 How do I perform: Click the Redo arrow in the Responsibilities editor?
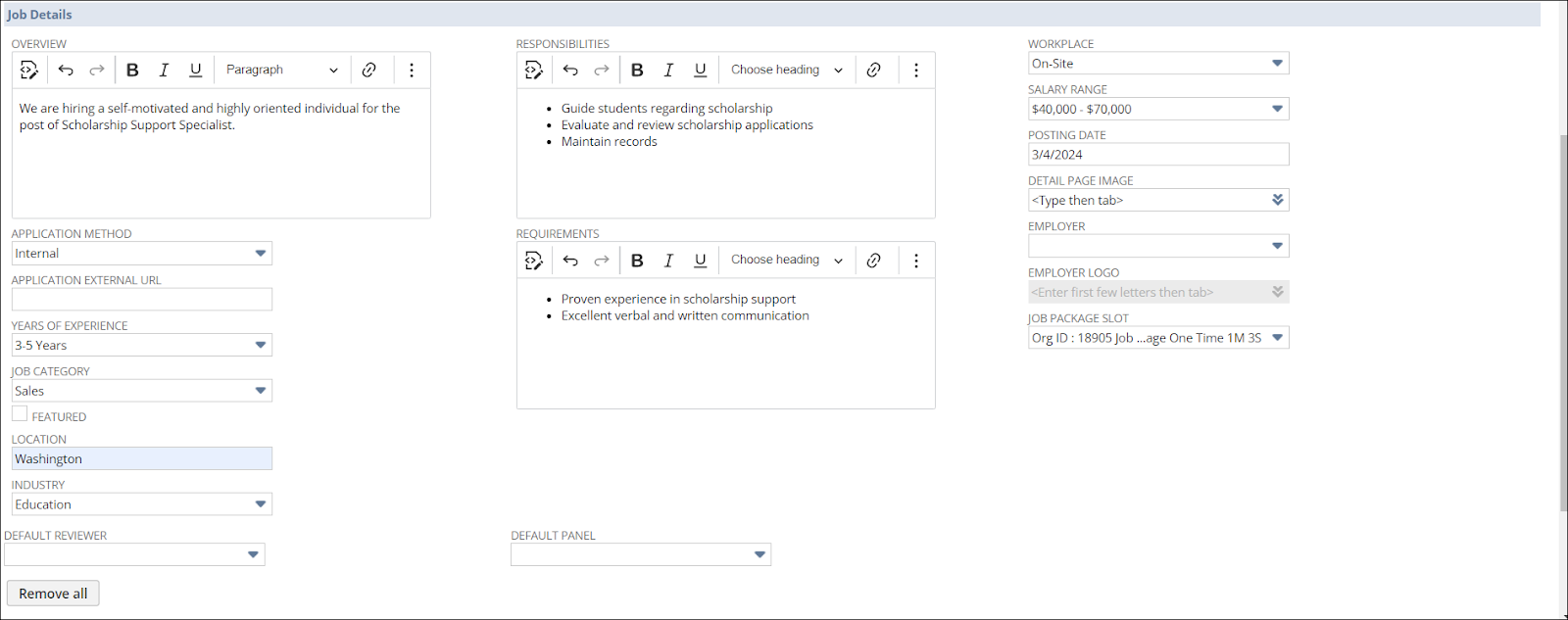(602, 70)
